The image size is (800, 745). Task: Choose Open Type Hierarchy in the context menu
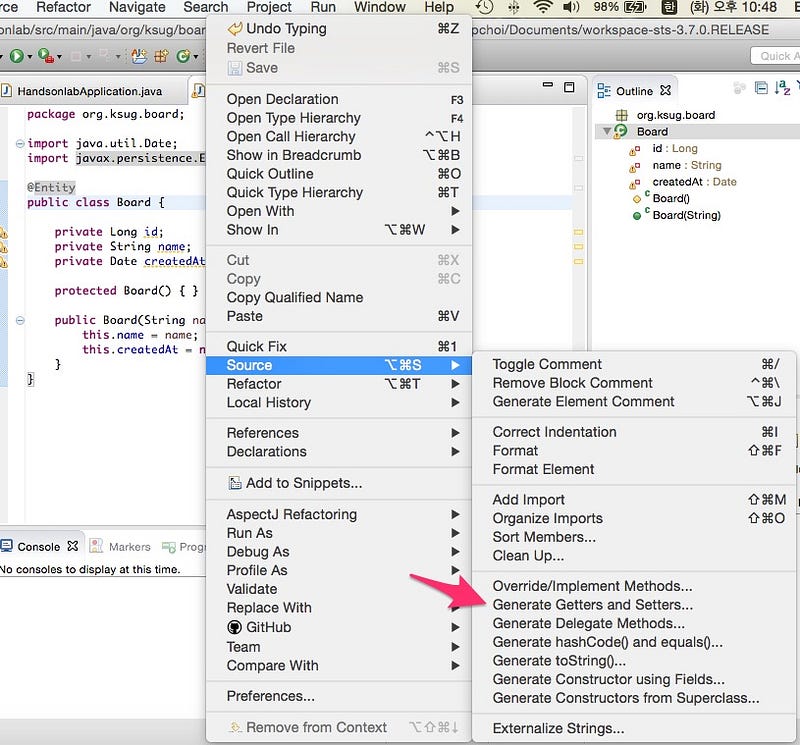(339, 118)
